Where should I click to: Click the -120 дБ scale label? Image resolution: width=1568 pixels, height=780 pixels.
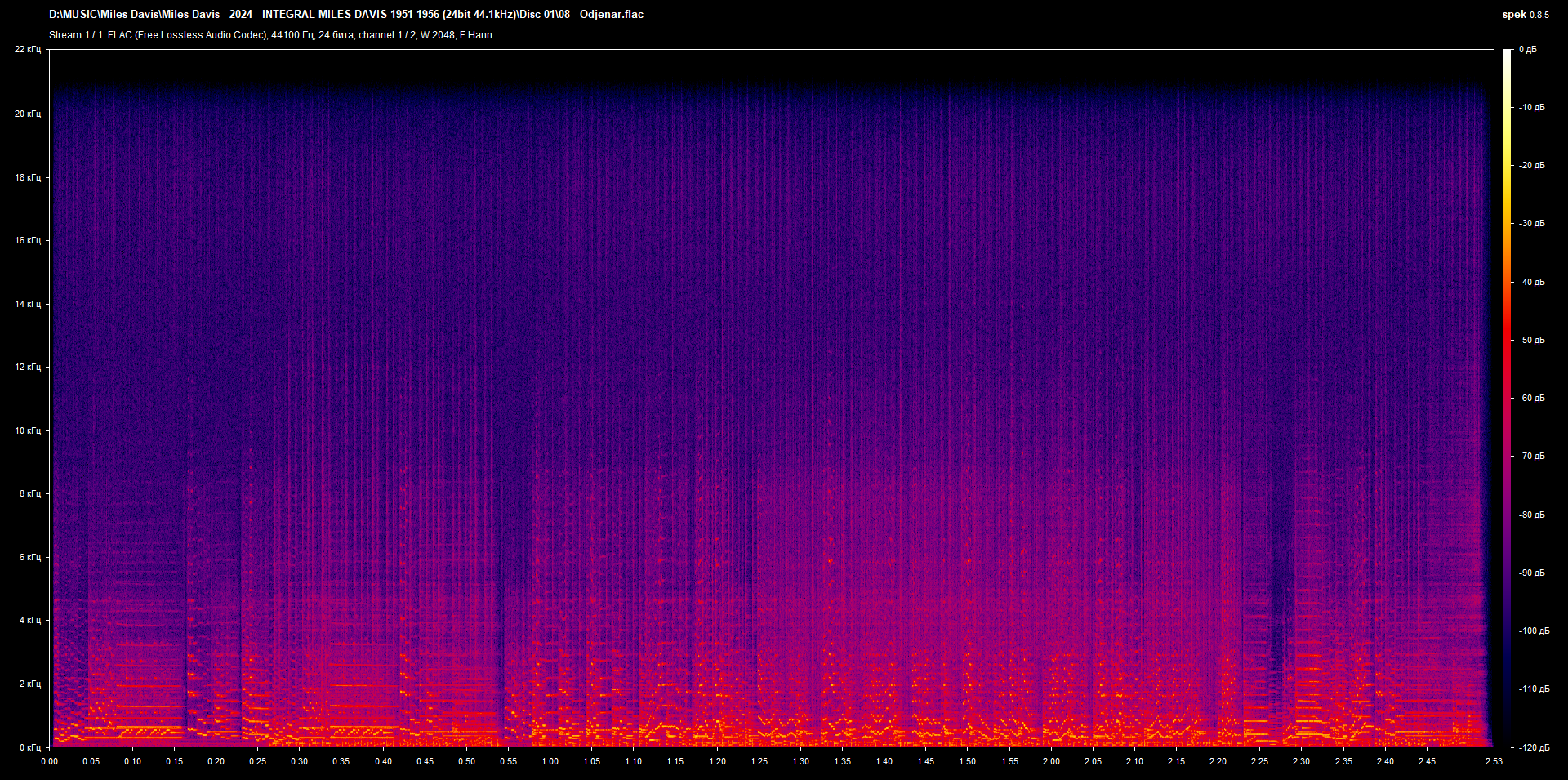click(x=1534, y=747)
